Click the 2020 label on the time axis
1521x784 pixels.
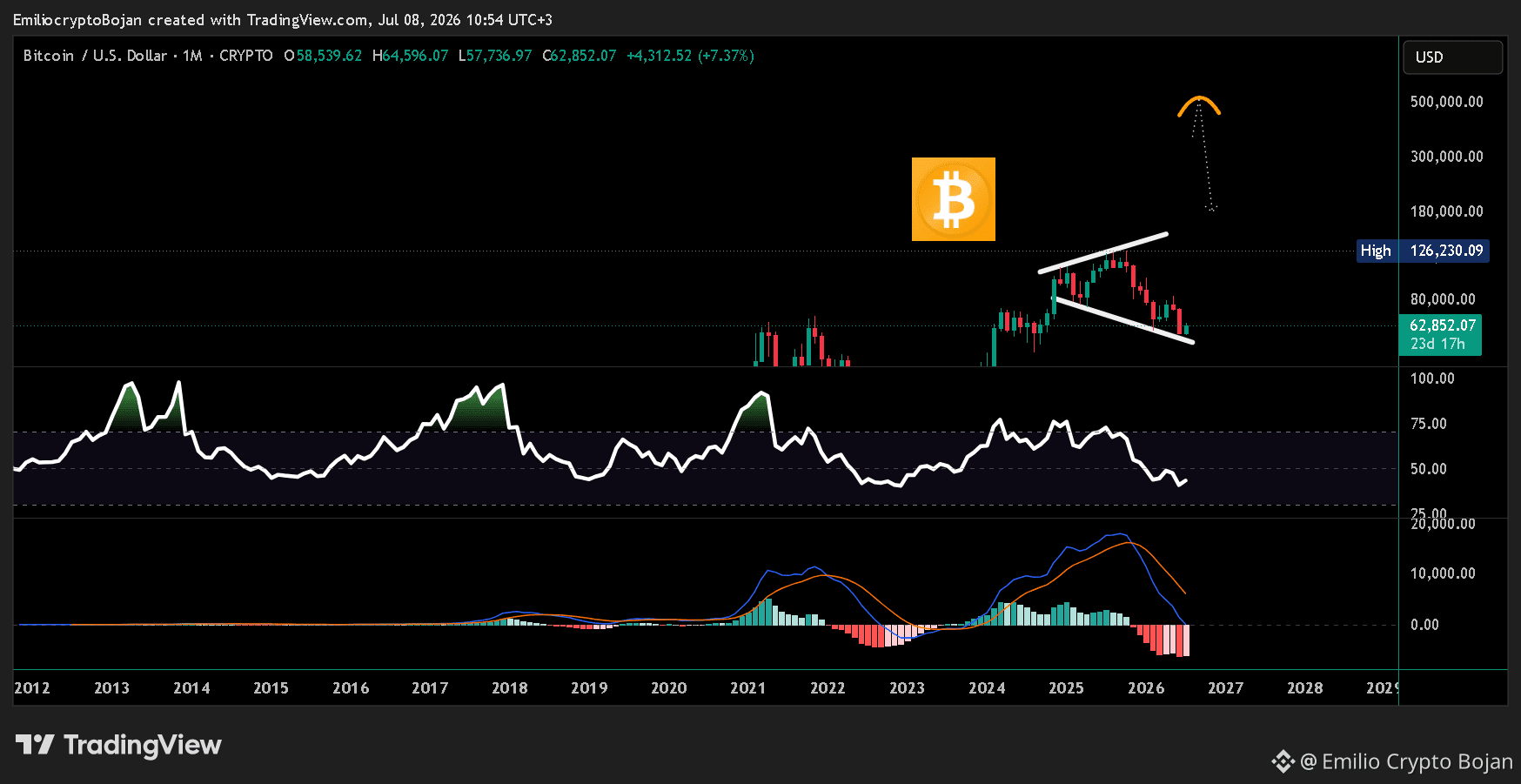pos(669,688)
